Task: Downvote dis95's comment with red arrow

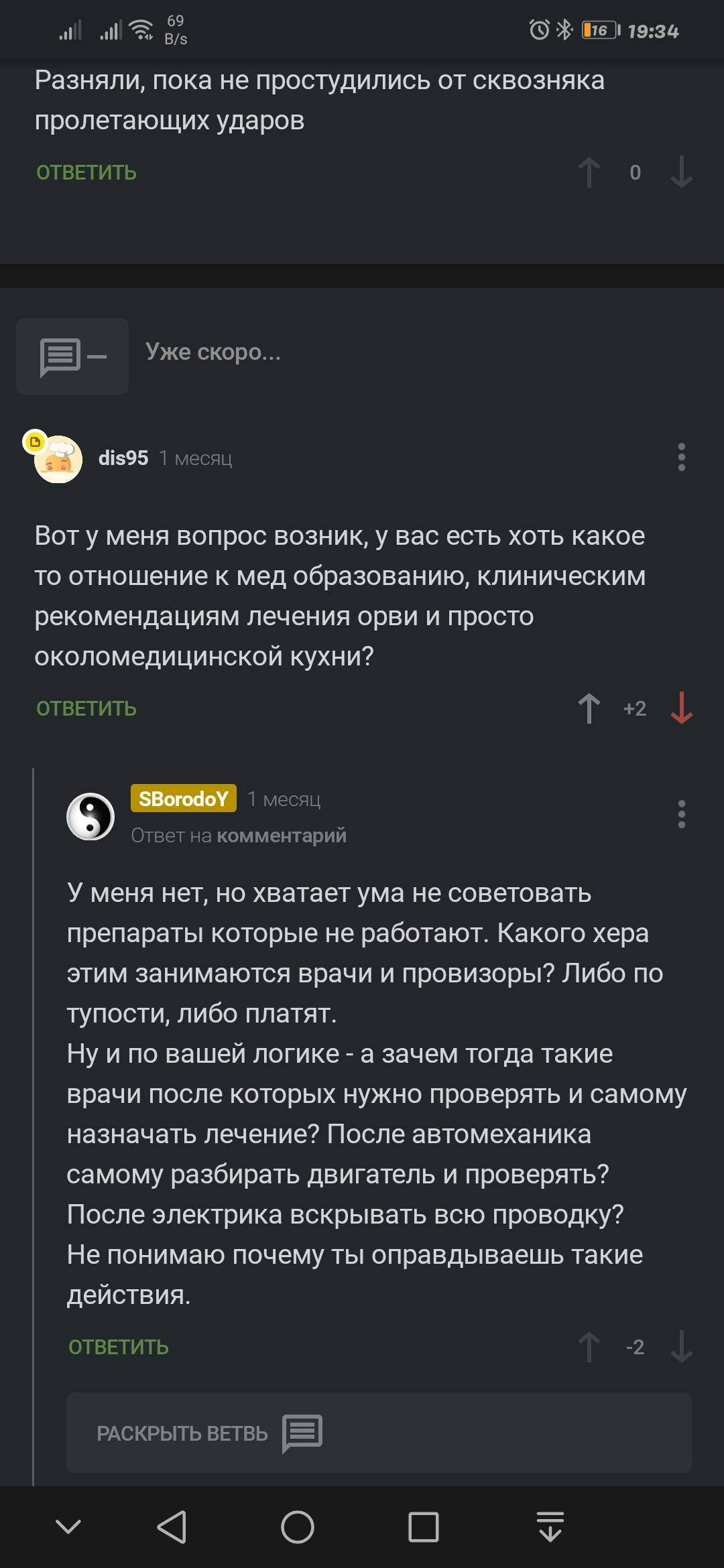Action: click(x=681, y=708)
